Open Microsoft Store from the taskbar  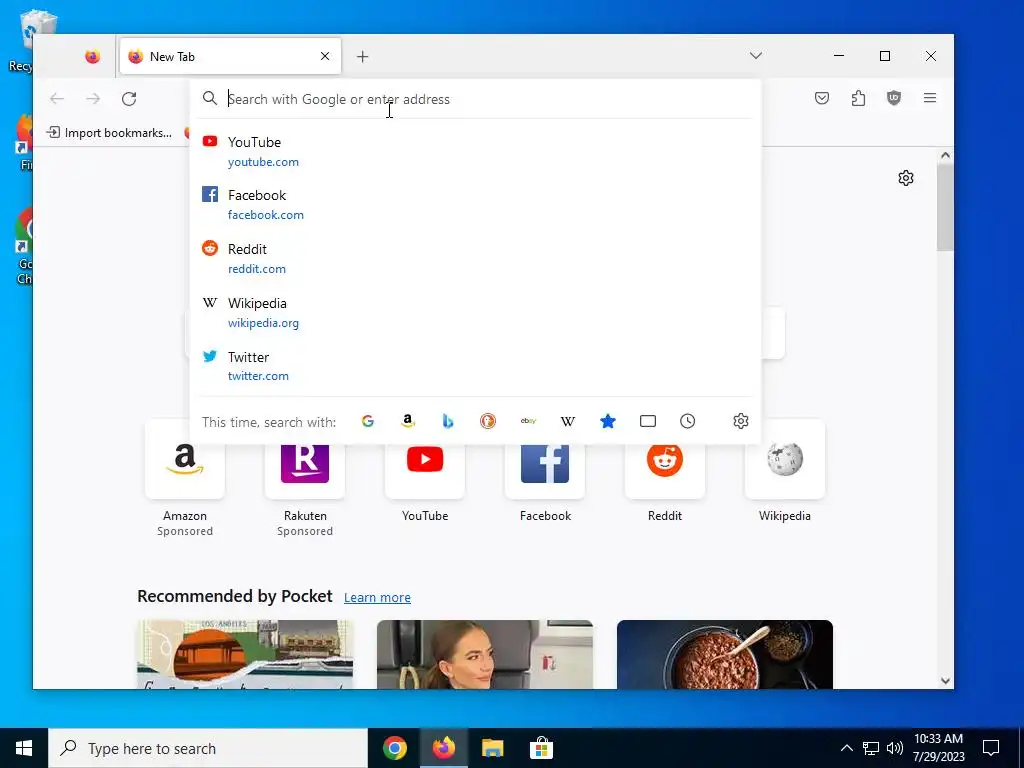[541, 748]
